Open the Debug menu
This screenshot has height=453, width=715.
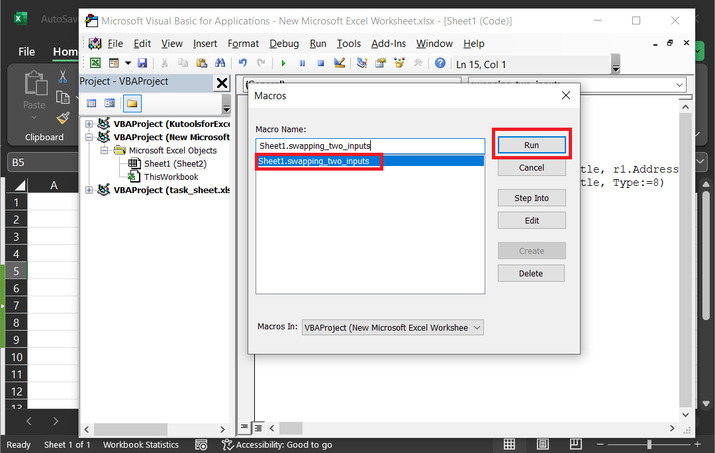[284, 44]
